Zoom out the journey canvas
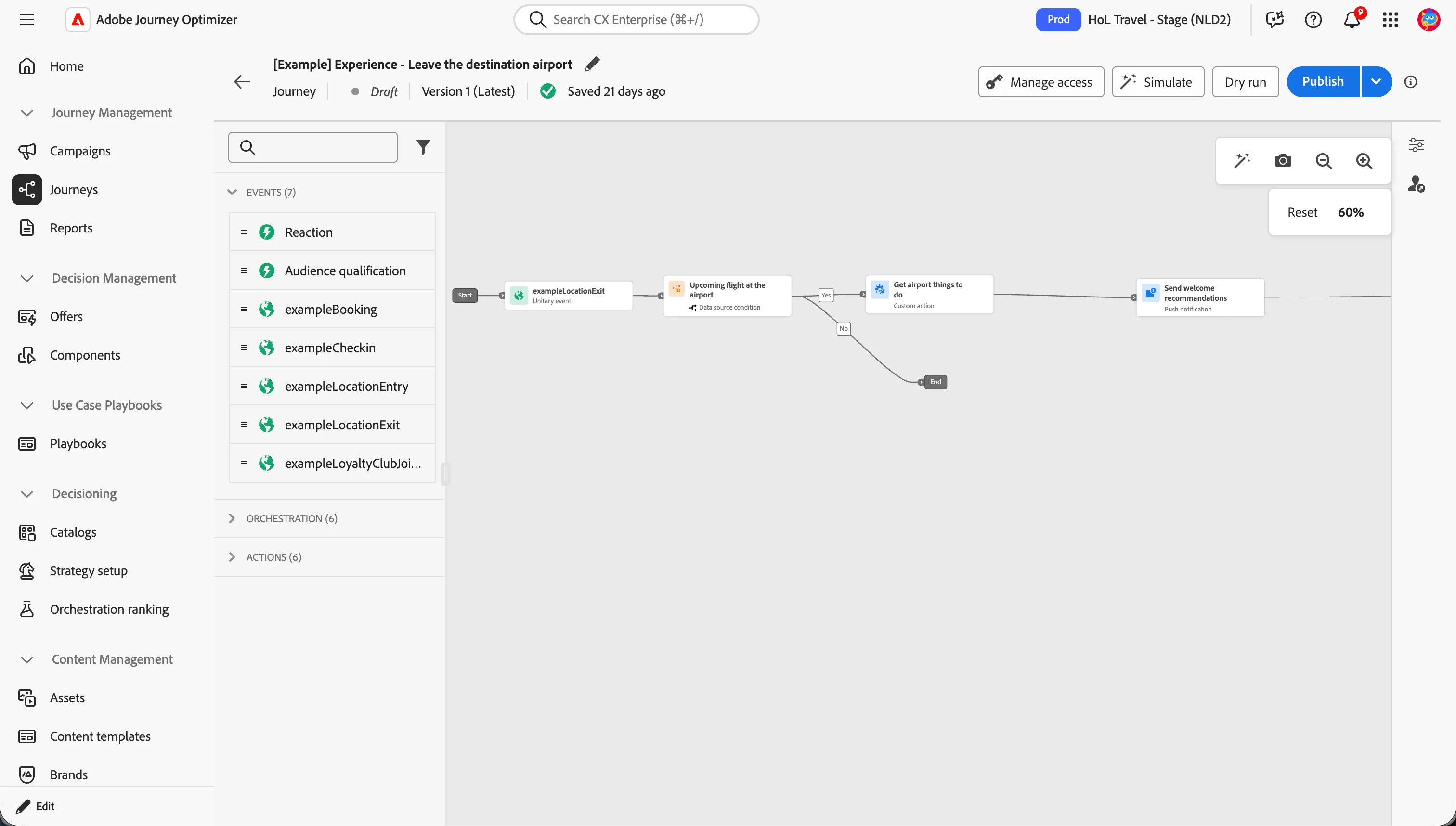Image resolution: width=1456 pixels, height=826 pixels. pos(1324,161)
